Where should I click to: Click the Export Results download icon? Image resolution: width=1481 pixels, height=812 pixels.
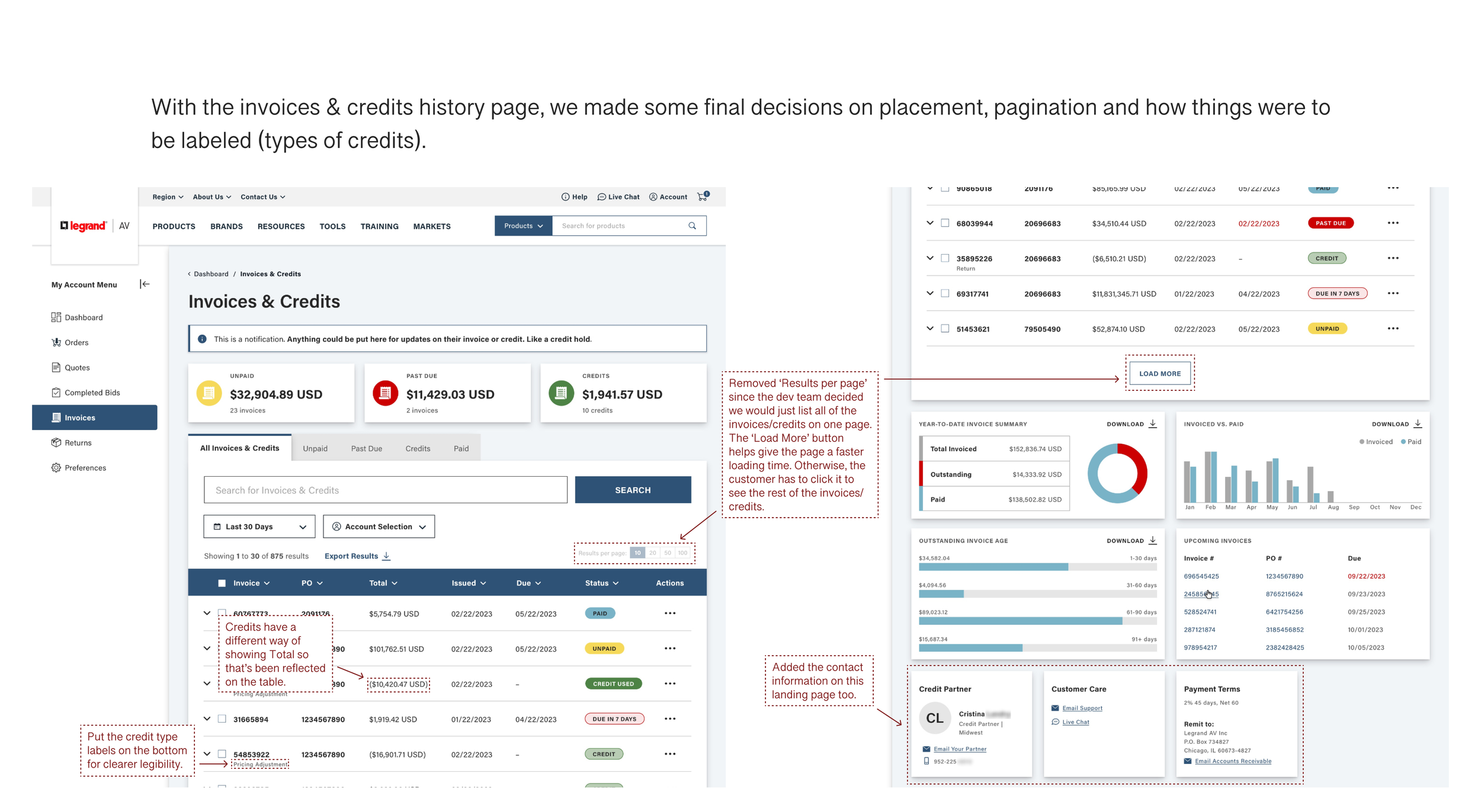[x=386, y=556]
